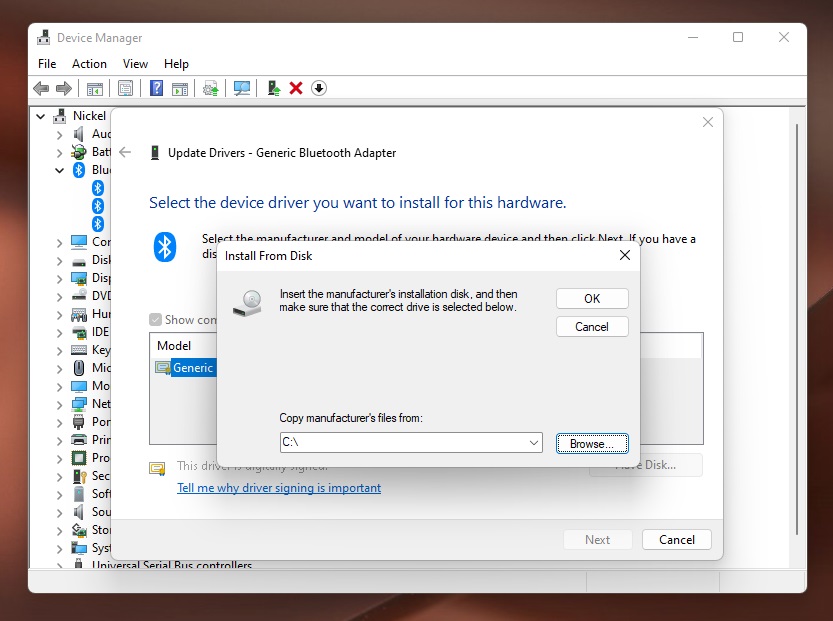Viewport: 833px width, 621px height.
Task: Open the Action menu
Action: click(89, 64)
